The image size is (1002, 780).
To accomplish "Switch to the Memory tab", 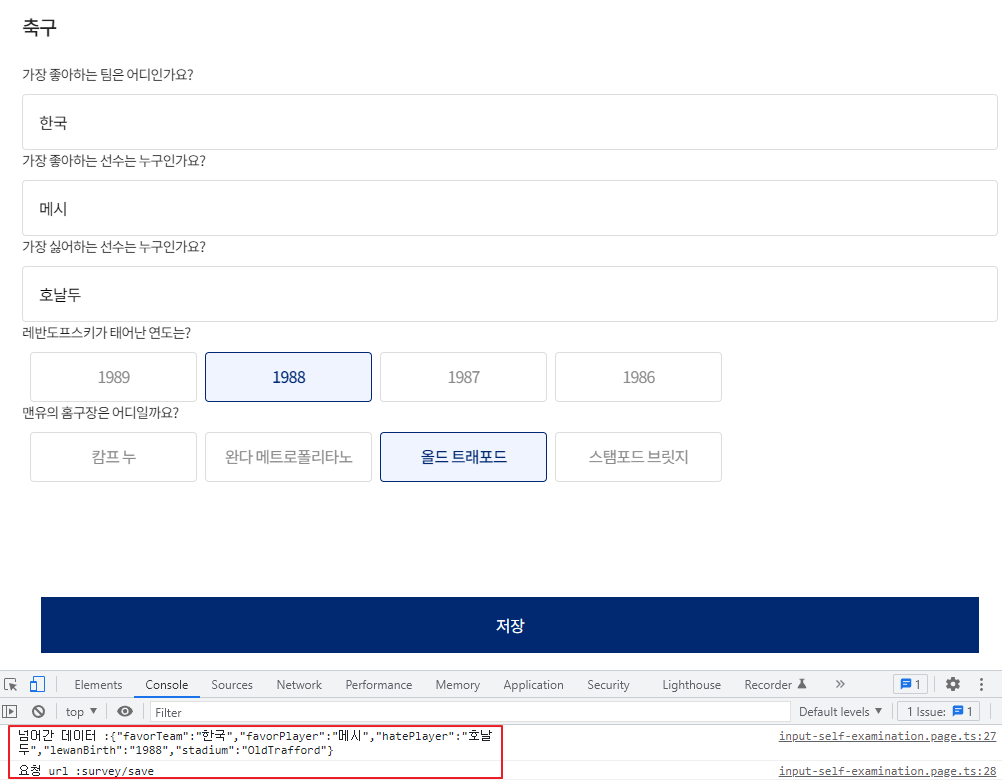I will [458, 684].
